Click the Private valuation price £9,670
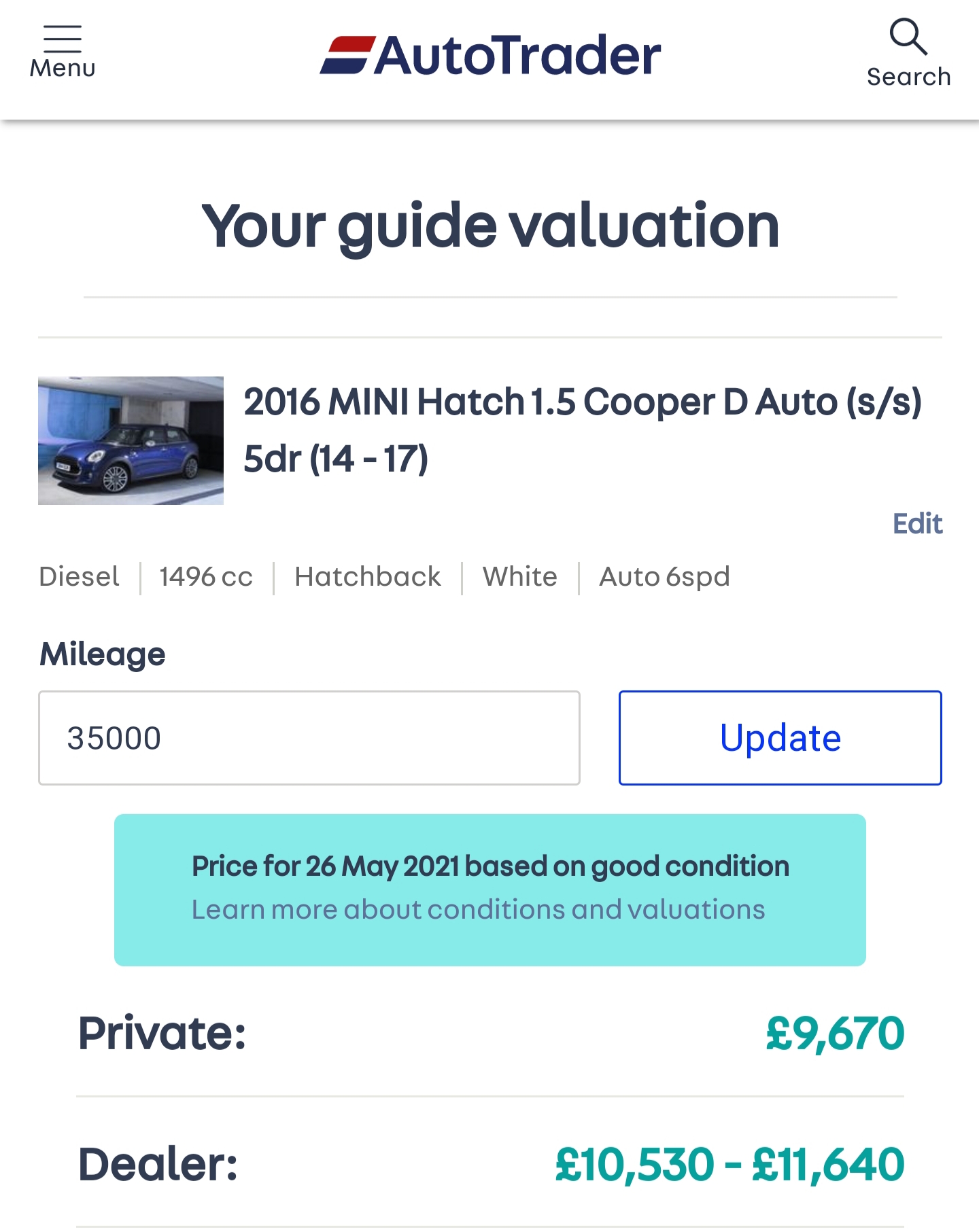 [835, 1034]
